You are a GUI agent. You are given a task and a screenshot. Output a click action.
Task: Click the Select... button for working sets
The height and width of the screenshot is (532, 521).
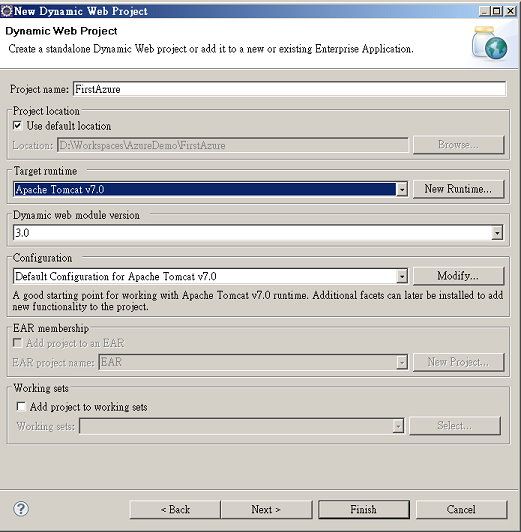click(x=455, y=425)
